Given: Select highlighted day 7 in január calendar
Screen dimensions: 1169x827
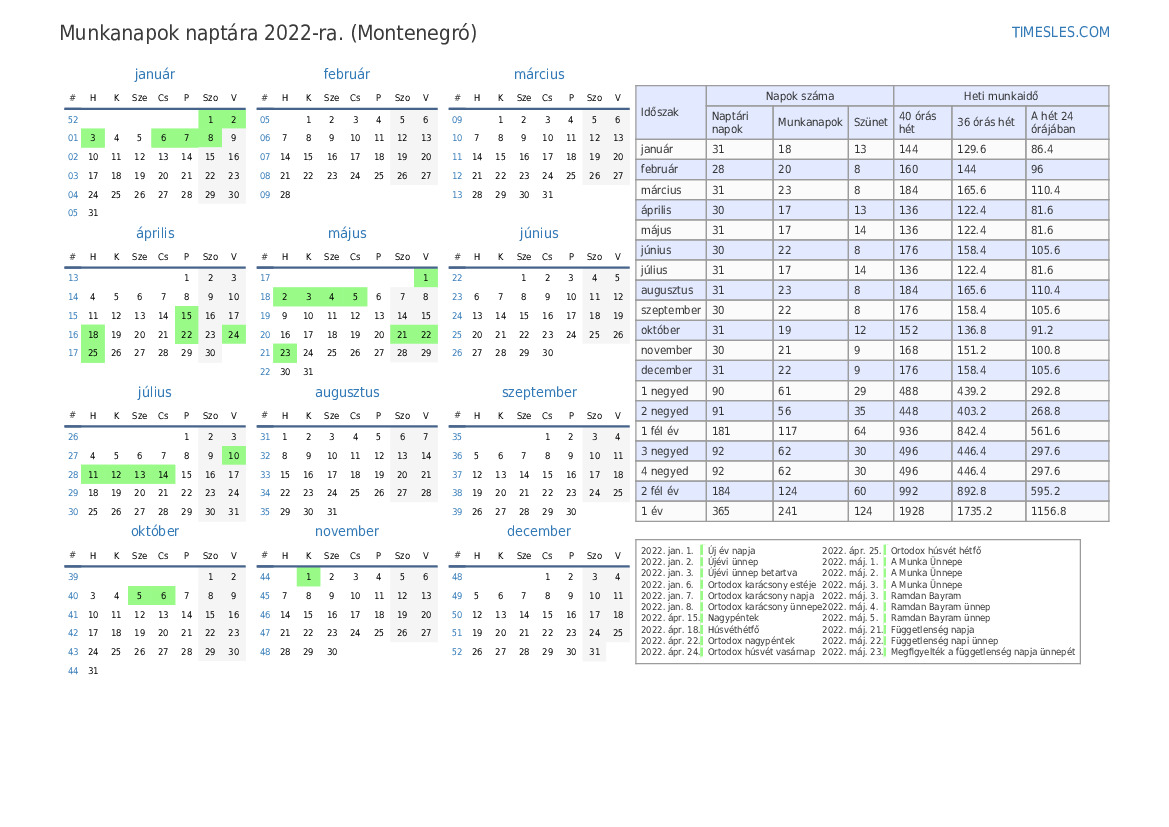Looking at the screenshot, I should pos(186,138).
